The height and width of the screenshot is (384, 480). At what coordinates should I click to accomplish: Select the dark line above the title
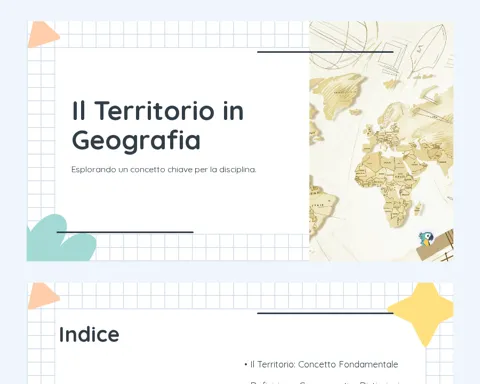325,52
